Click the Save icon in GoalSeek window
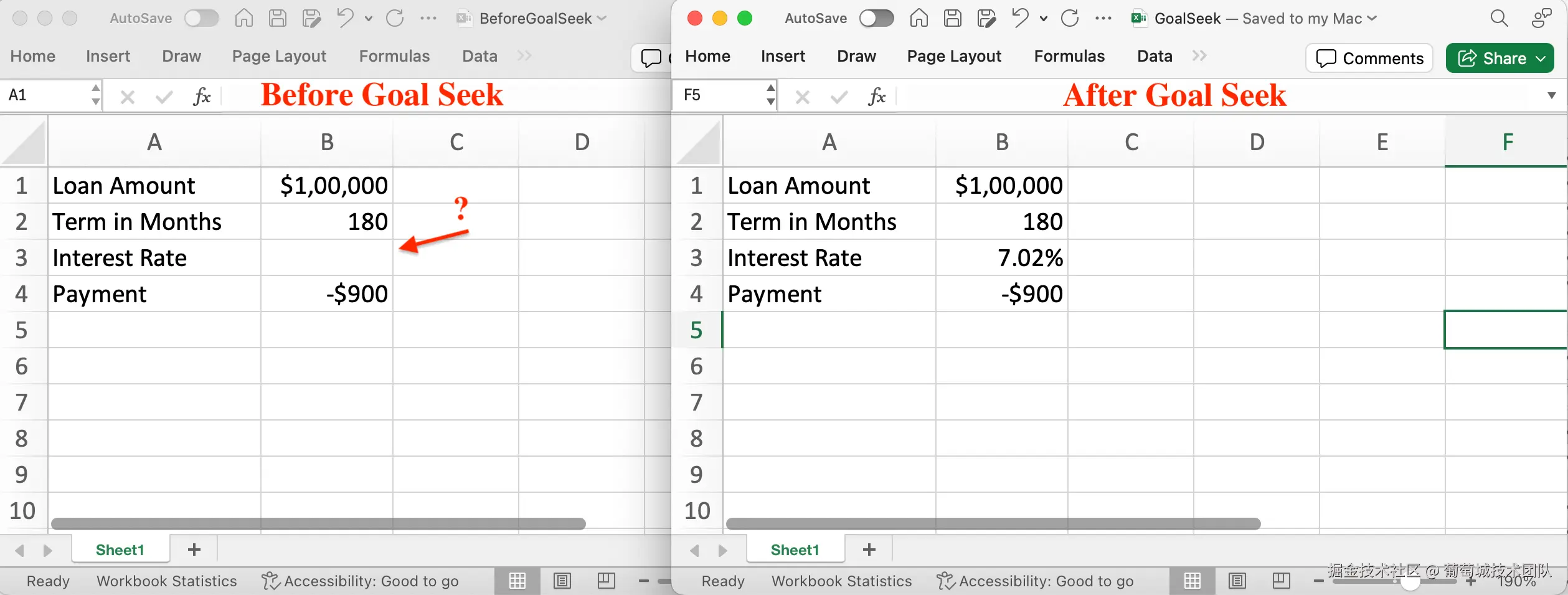Image resolution: width=1568 pixels, height=595 pixels. coord(953,18)
